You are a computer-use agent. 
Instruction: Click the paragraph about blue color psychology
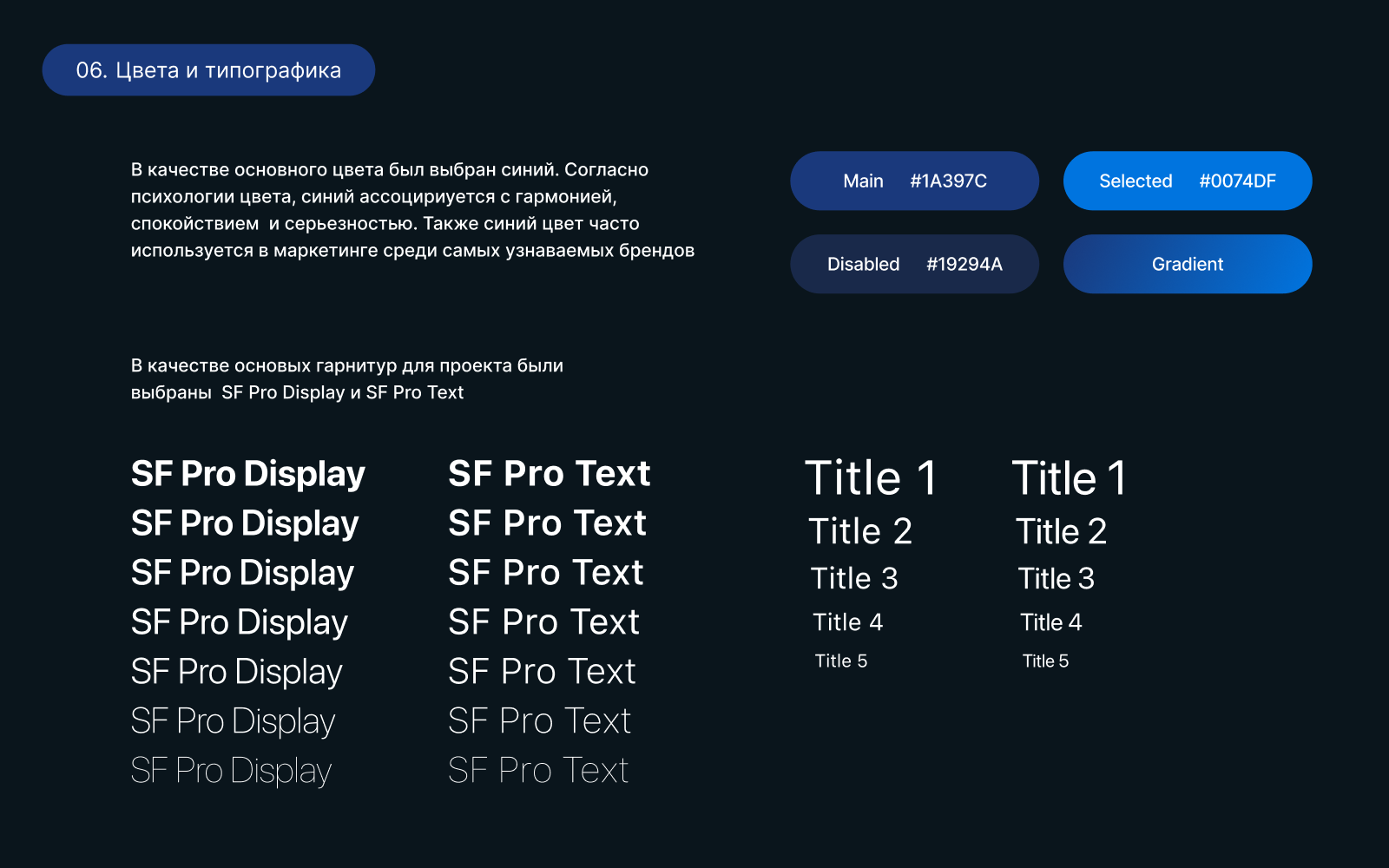click(x=412, y=210)
